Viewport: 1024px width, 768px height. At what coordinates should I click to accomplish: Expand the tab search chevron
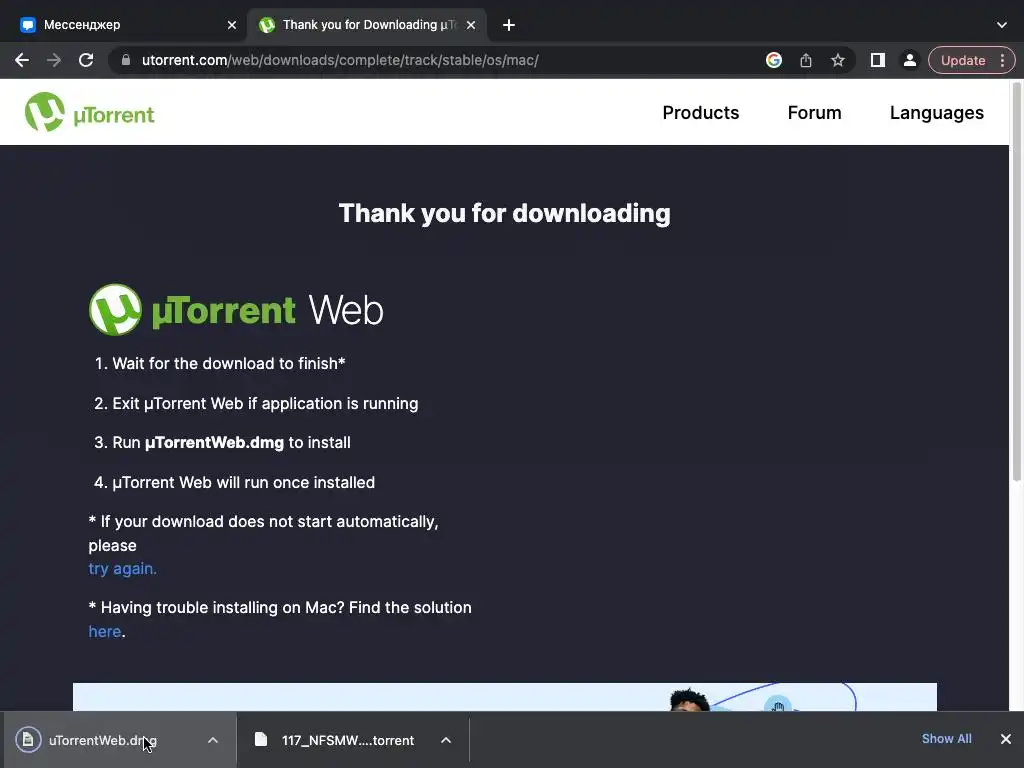(x=1002, y=25)
